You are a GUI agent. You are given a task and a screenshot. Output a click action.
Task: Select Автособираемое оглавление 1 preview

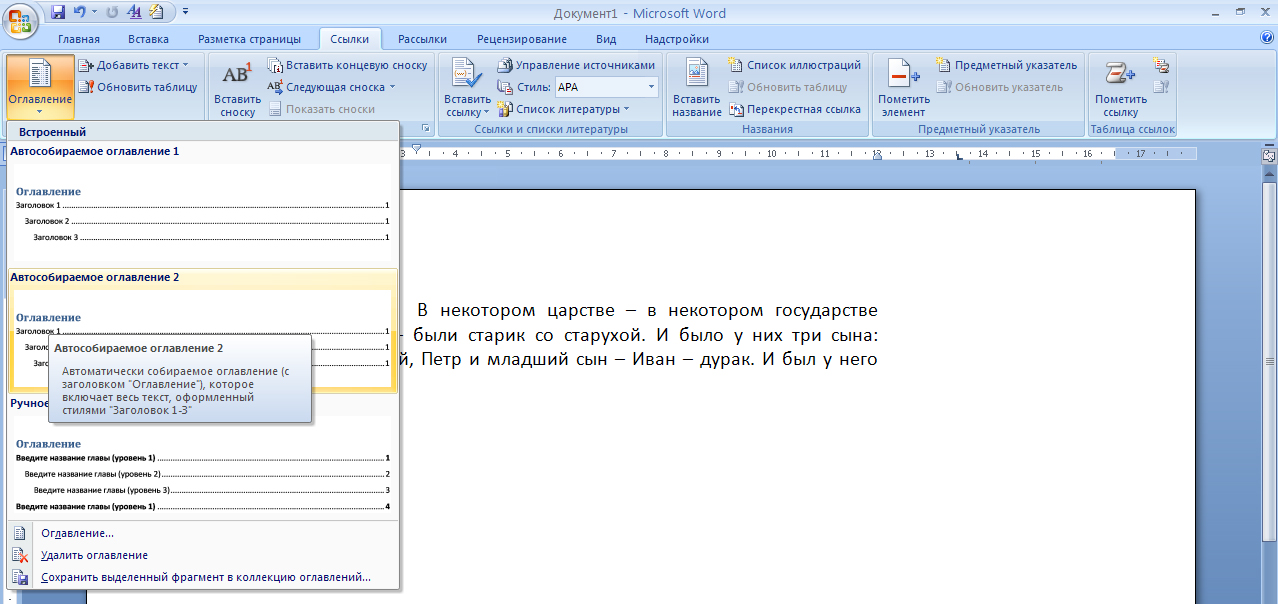(202, 203)
